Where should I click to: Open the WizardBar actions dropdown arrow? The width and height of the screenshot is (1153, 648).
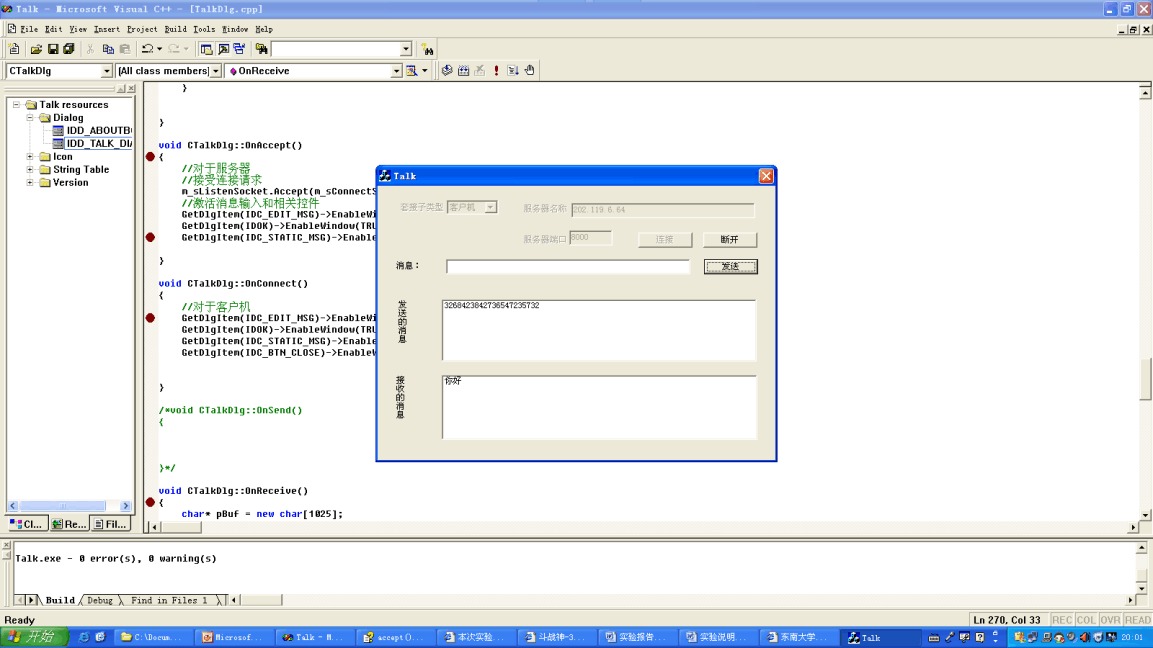(425, 71)
